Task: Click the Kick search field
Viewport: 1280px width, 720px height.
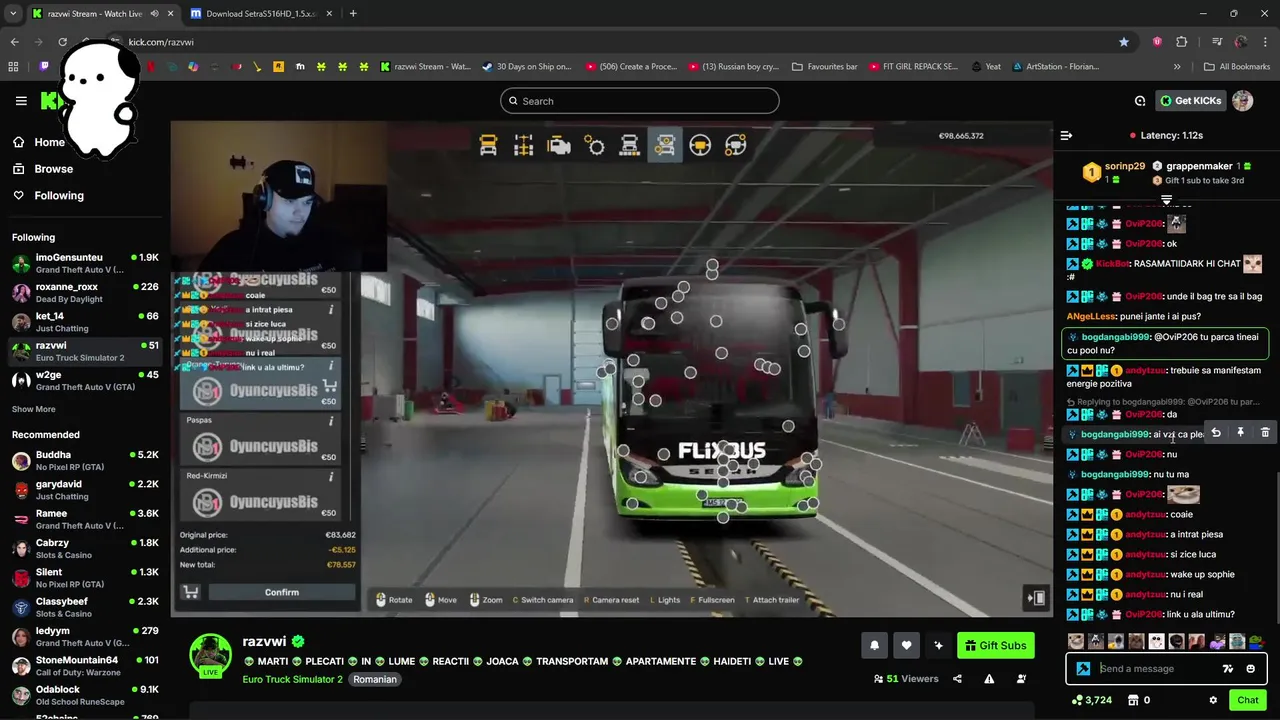Action: click(x=639, y=101)
